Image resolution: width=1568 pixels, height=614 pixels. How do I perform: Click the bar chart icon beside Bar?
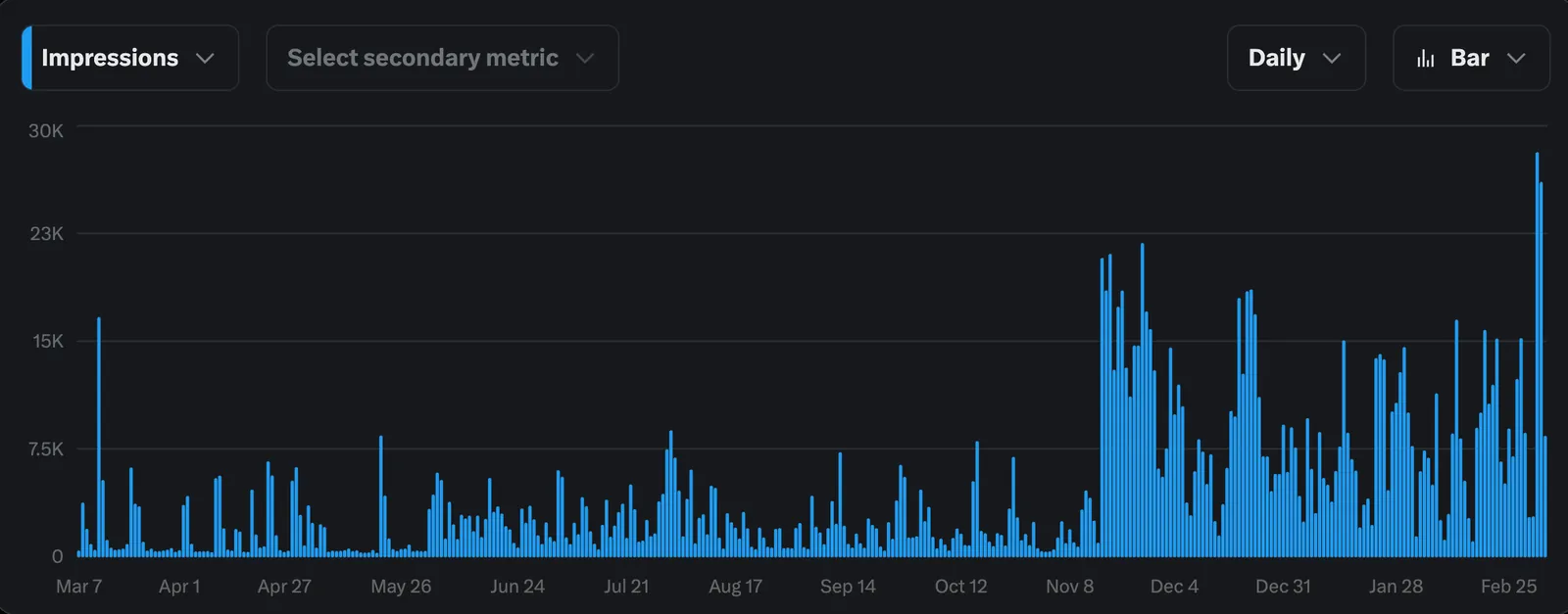[x=1426, y=59]
